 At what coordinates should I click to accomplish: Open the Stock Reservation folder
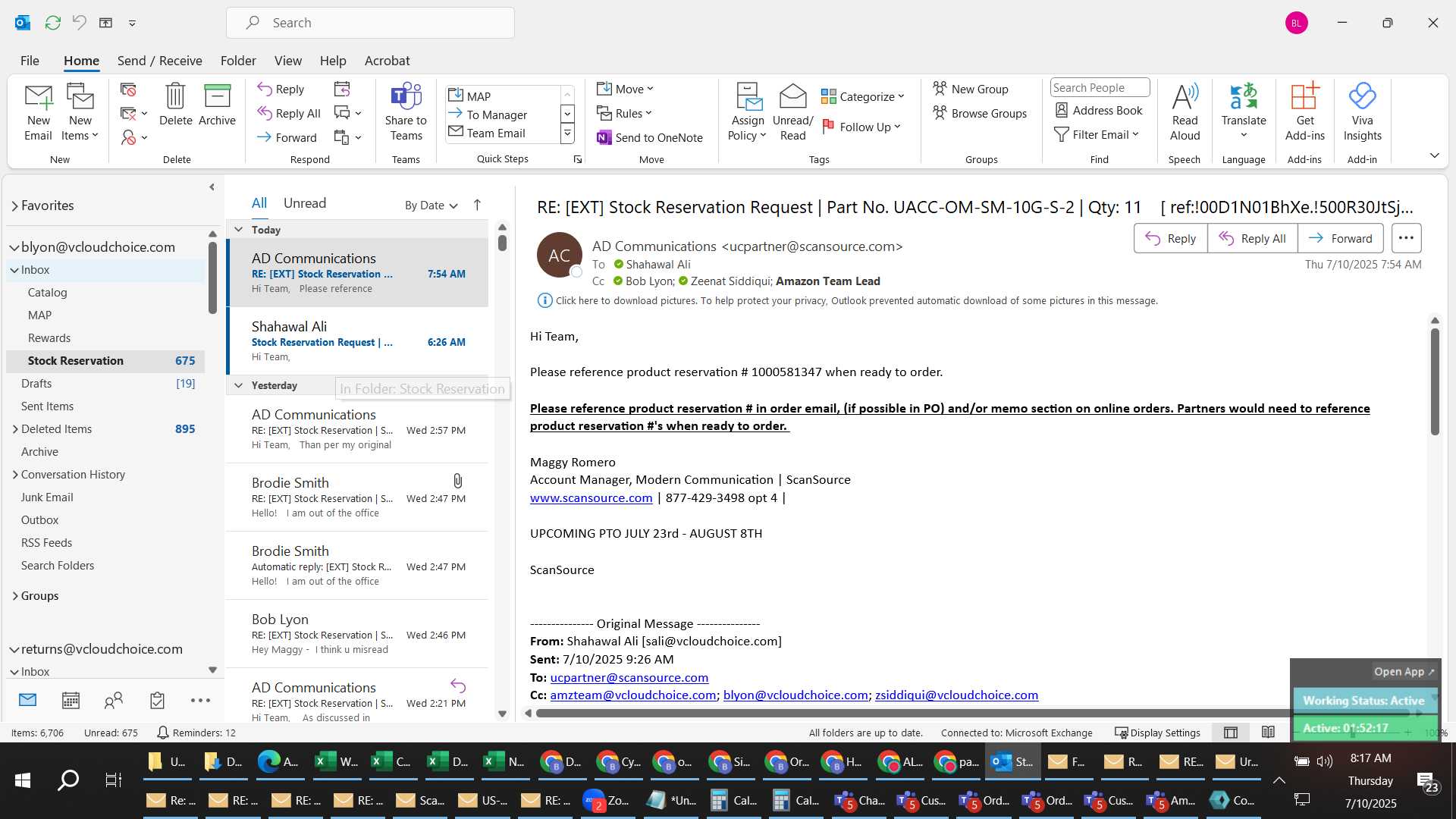[x=106, y=361]
